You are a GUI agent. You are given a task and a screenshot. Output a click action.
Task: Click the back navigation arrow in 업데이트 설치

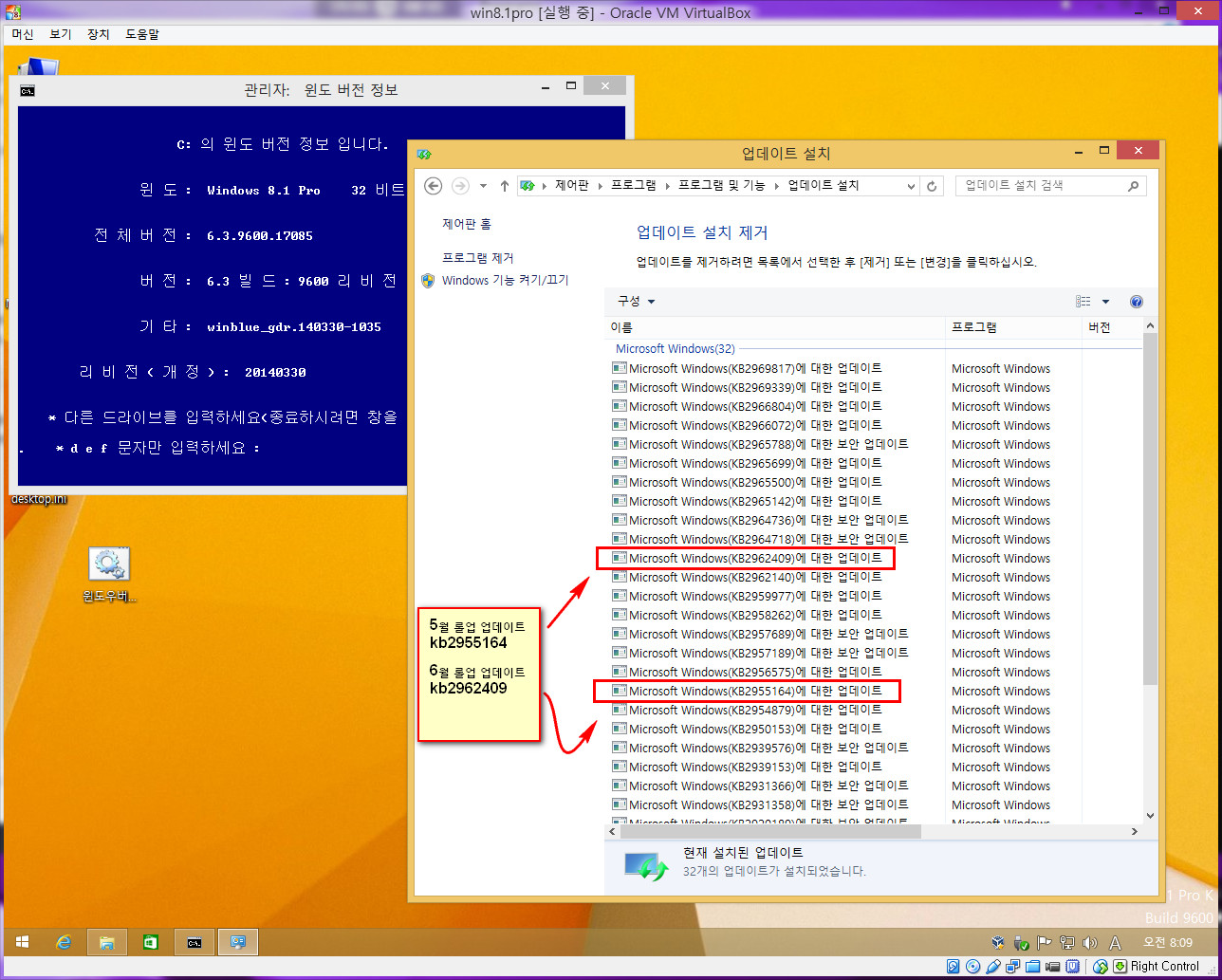pos(434,186)
